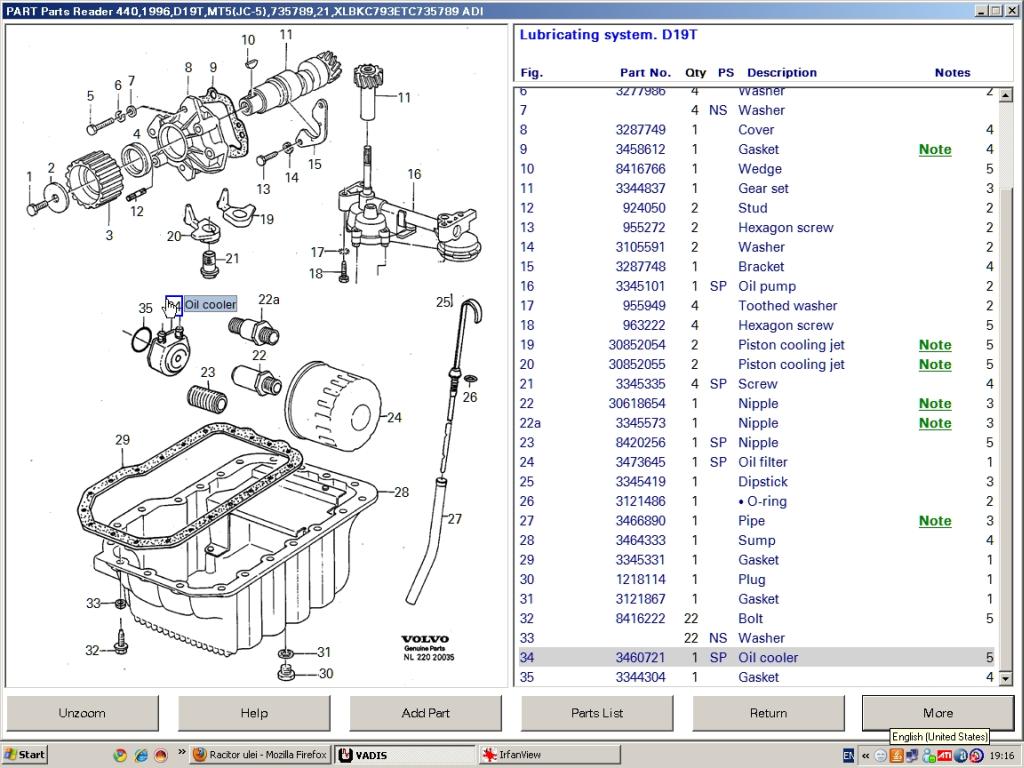Click the Description column header
The width and height of the screenshot is (1024, 768).
click(x=782, y=72)
